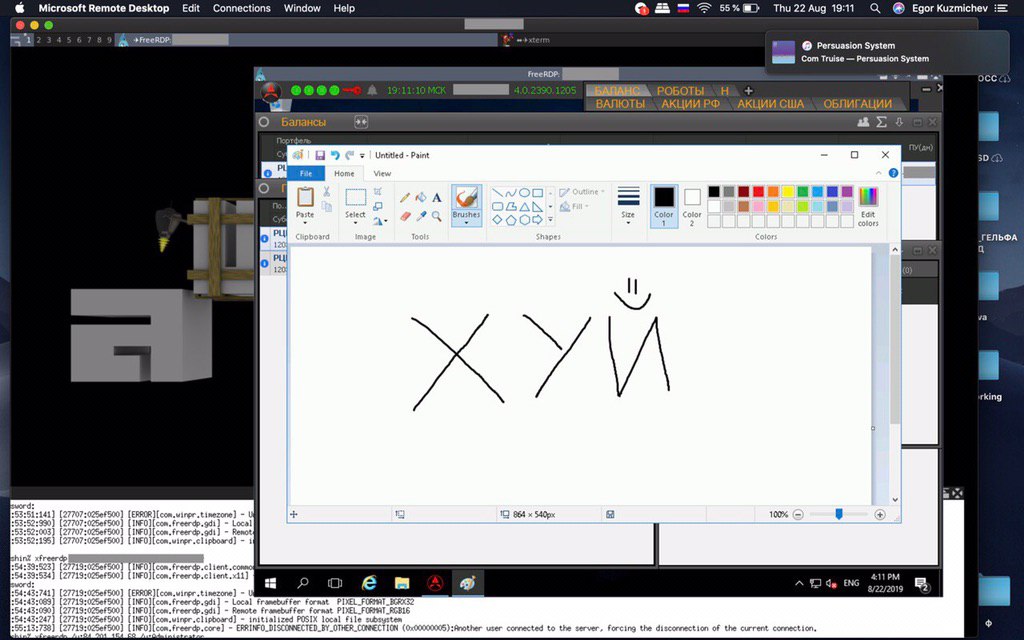1024x640 pixels.
Task: Add a new tab with plus button
Action: (x=748, y=91)
